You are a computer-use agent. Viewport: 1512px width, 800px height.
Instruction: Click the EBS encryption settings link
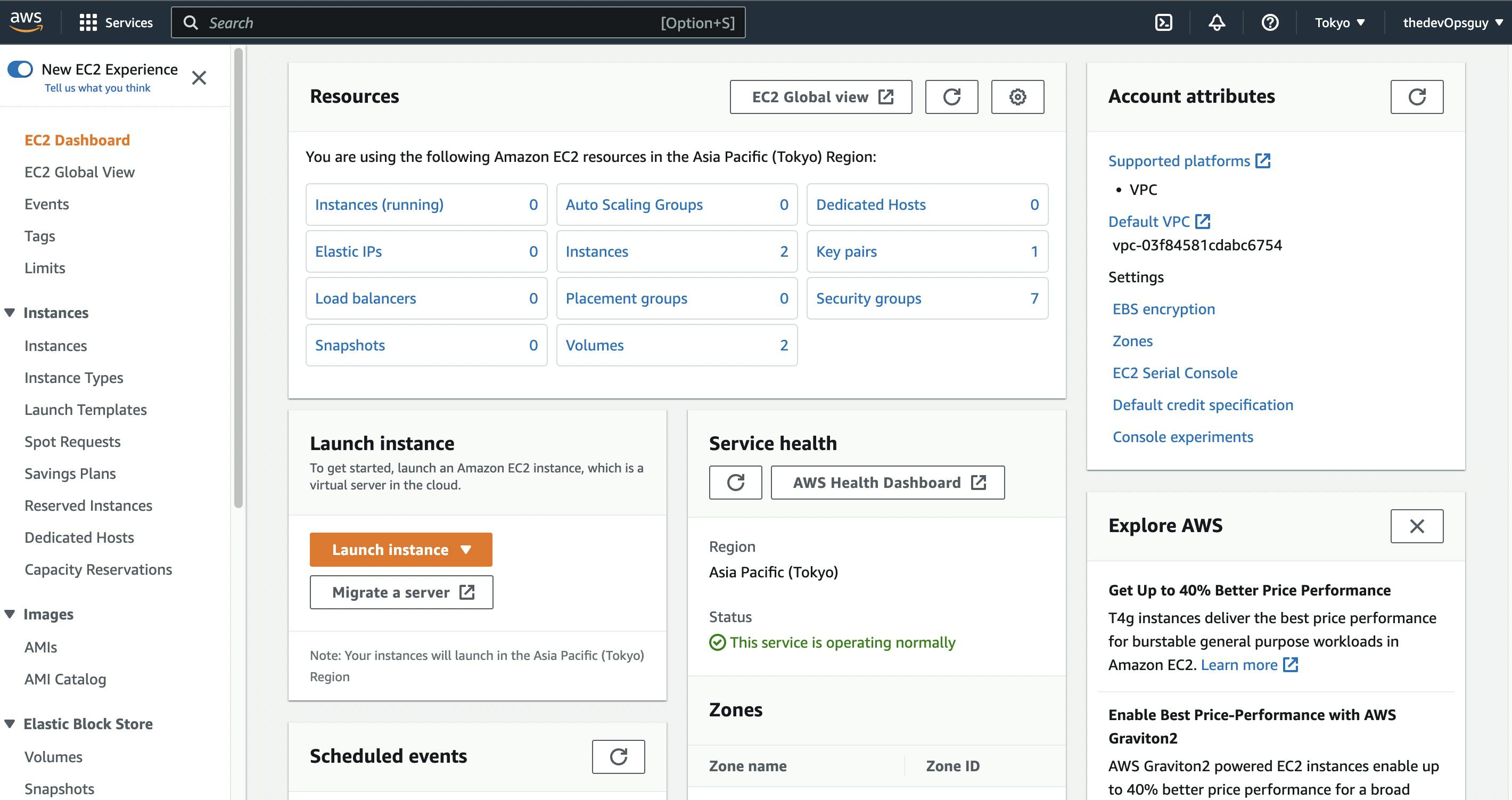click(1163, 309)
